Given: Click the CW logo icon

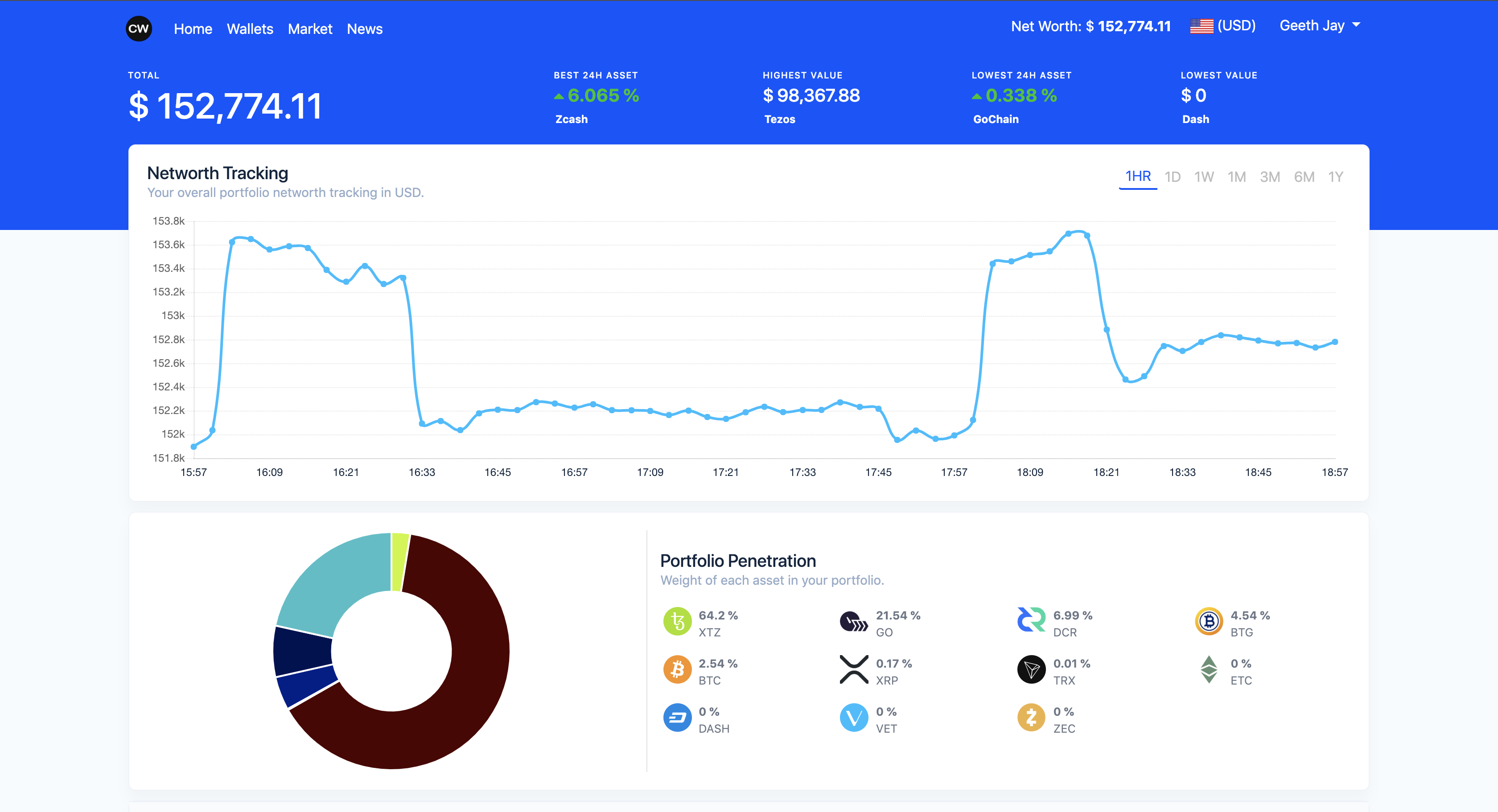Looking at the screenshot, I should (138, 29).
